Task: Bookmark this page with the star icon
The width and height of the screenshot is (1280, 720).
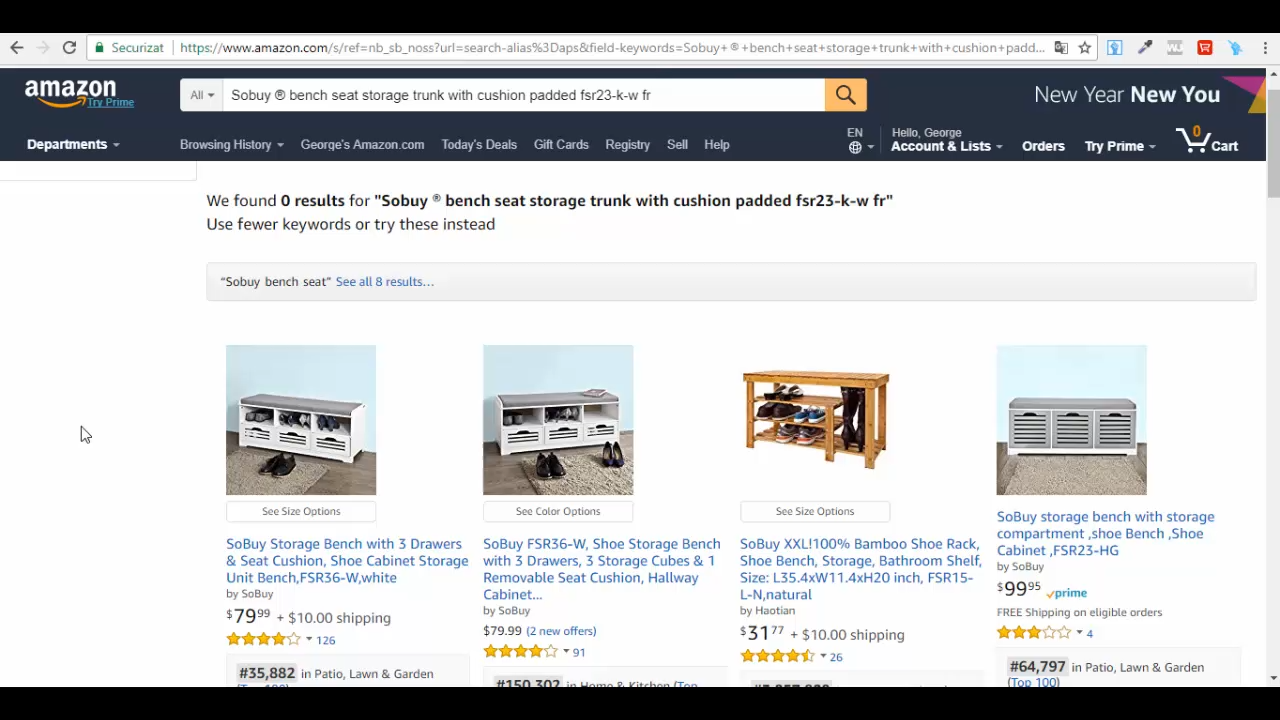Action: [1084, 47]
